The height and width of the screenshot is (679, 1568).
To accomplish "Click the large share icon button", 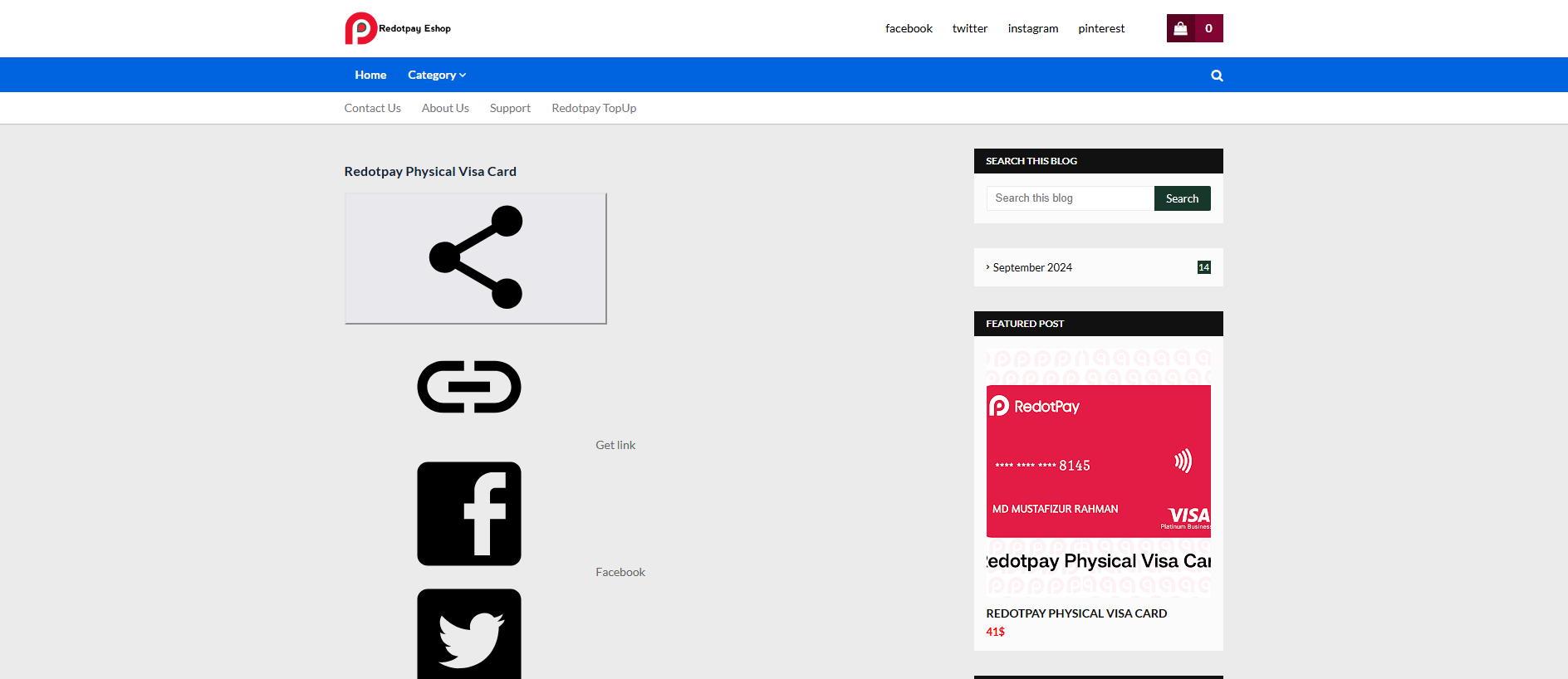I will [x=476, y=258].
